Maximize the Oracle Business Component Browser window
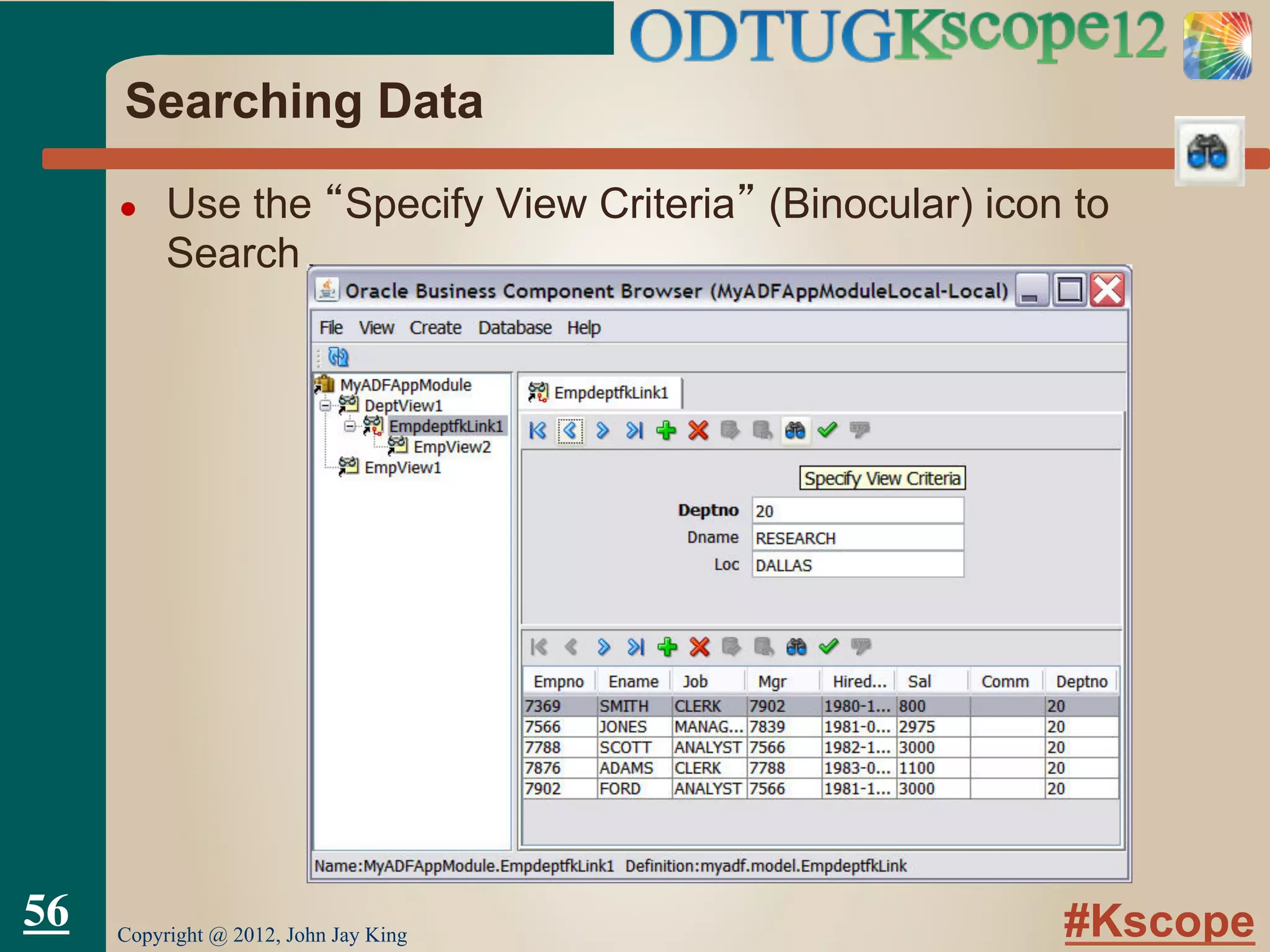 pyautogui.click(x=1070, y=290)
